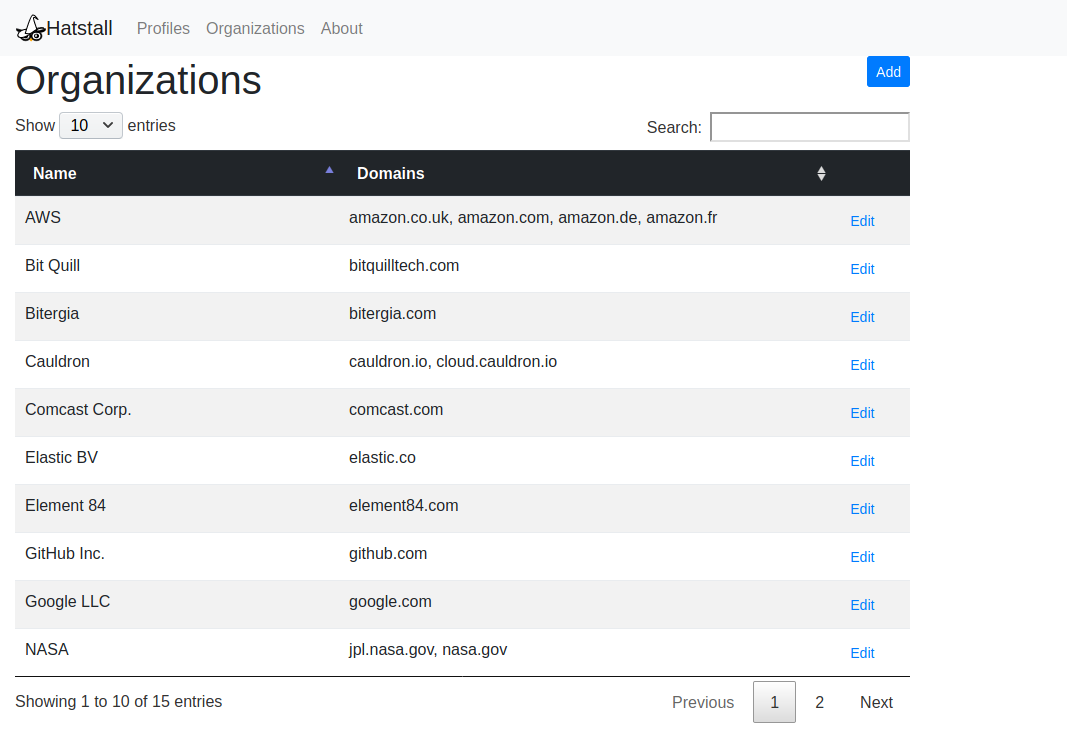Open the About nav item
Screen dimensions: 1067x744
coord(342,29)
